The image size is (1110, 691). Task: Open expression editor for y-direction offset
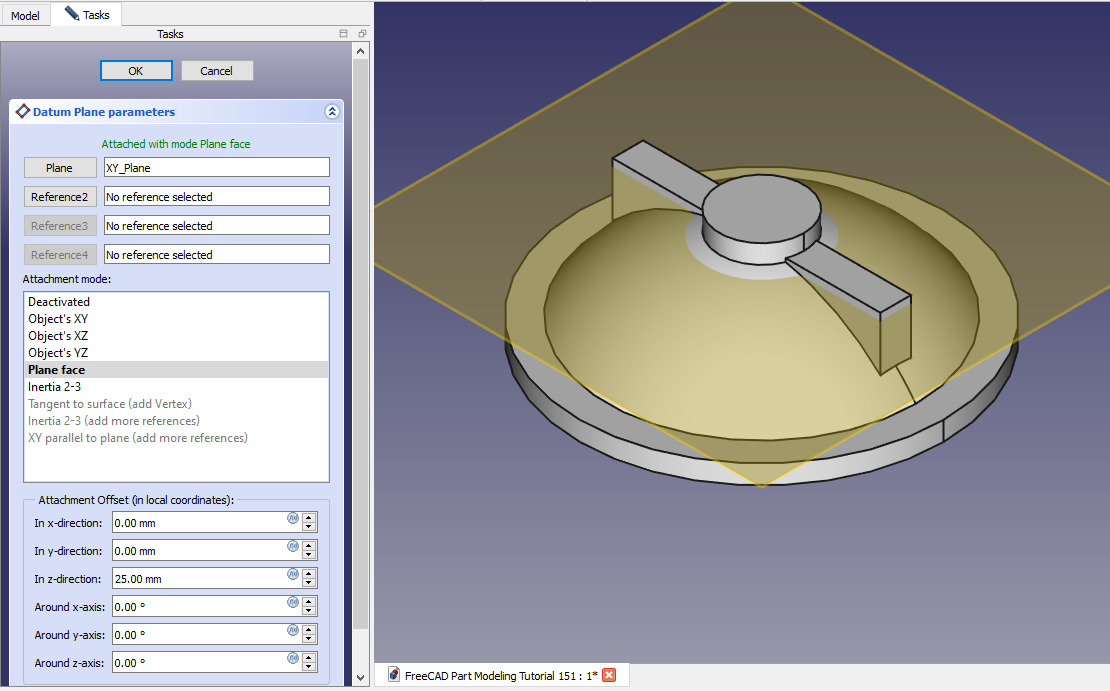coord(293,546)
